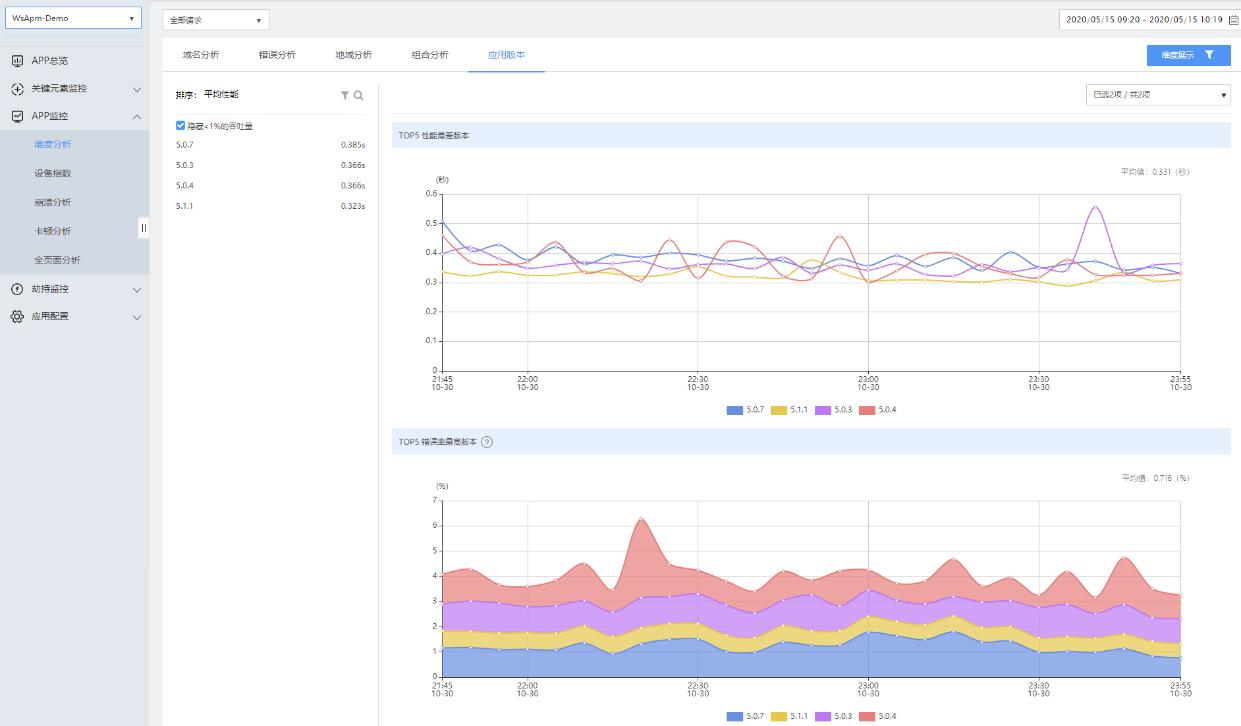Click the 平均值: 0.331 (秒) label
1241x726 pixels.
coord(1155,172)
